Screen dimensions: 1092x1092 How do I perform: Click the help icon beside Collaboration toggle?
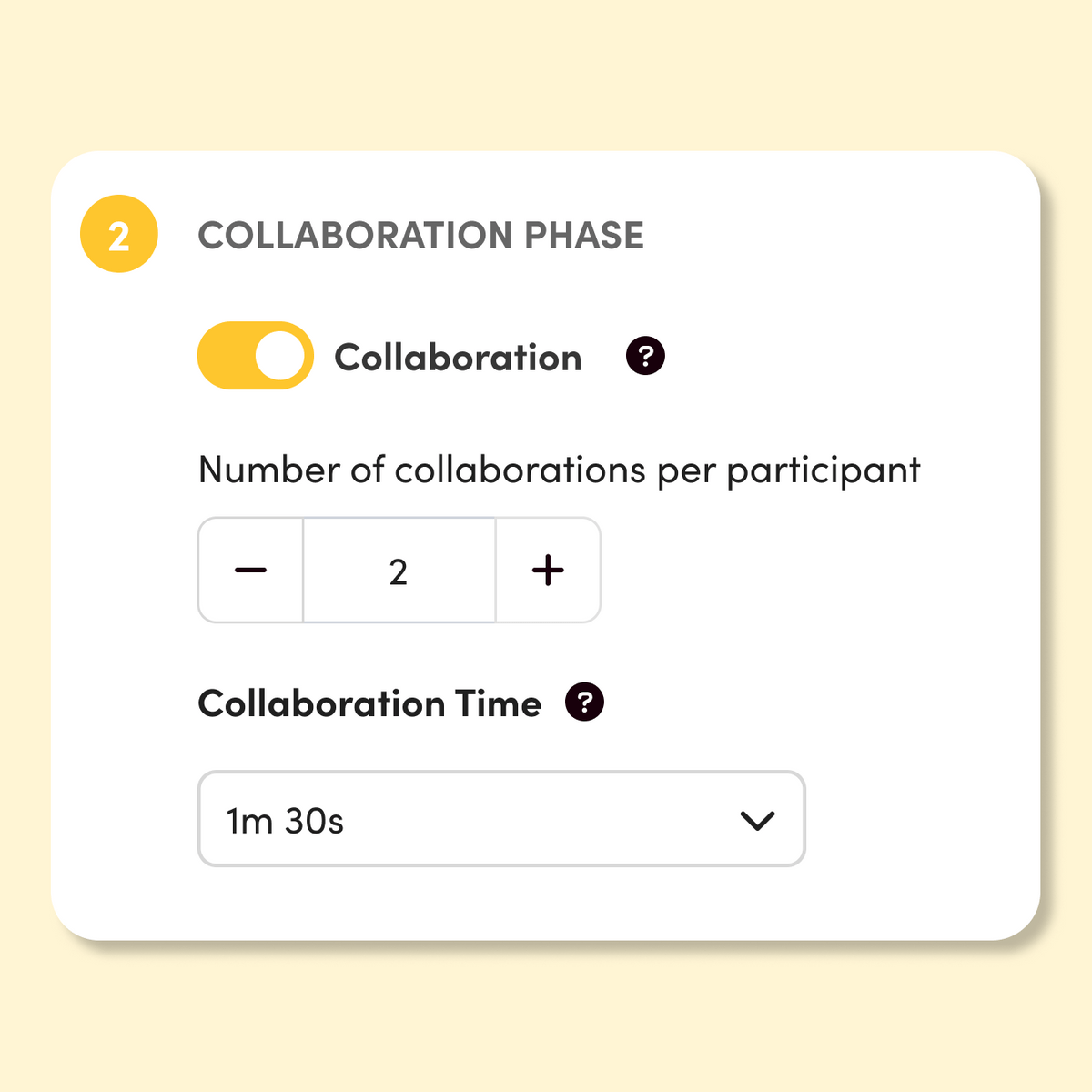point(645,356)
